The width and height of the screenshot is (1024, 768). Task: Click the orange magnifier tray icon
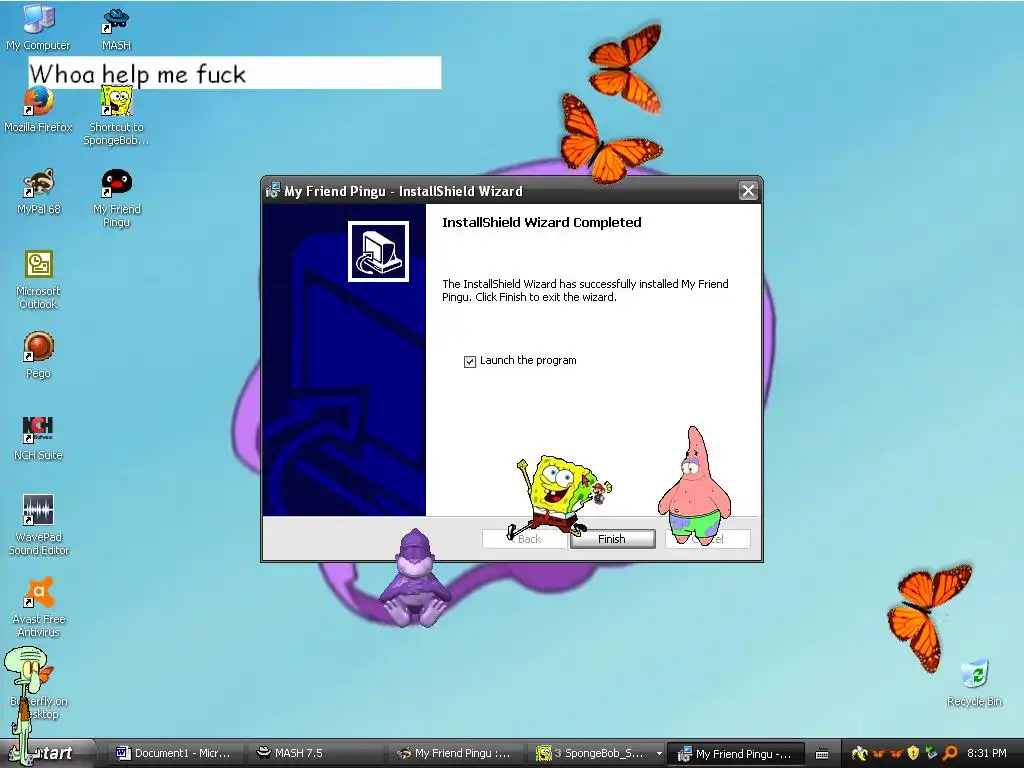951,753
